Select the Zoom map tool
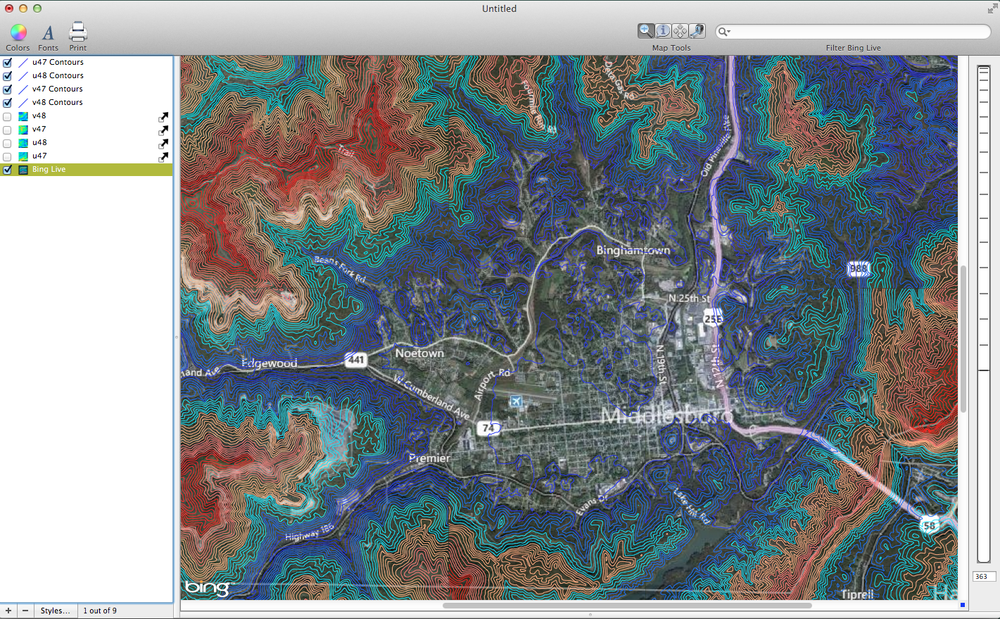The image size is (1000, 619). click(645, 30)
